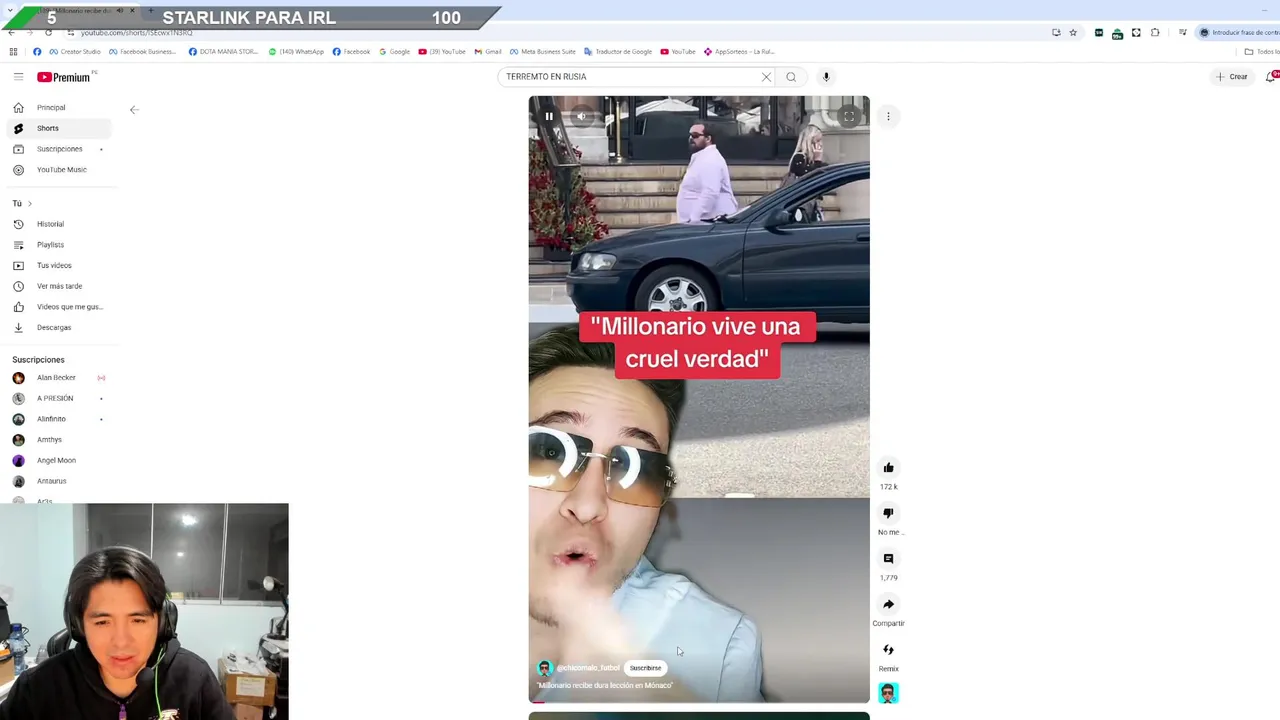Pause the playing Short

click(x=549, y=116)
